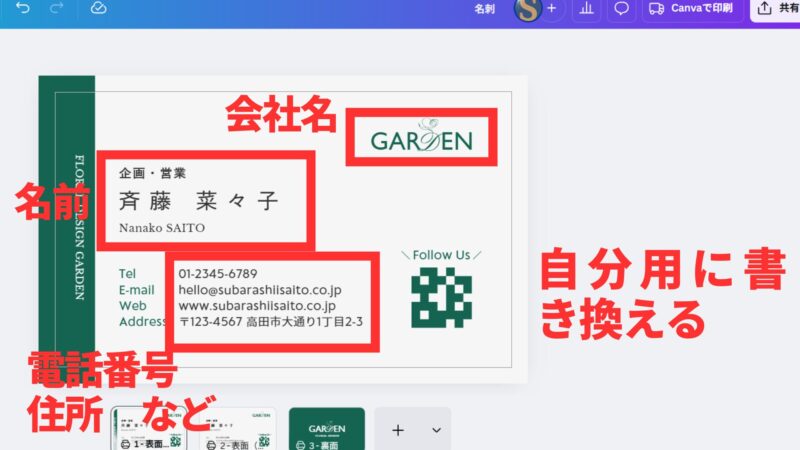Select the GARDEN company logo
Viewport: 800px width, 450px height.
click(421, 137)
